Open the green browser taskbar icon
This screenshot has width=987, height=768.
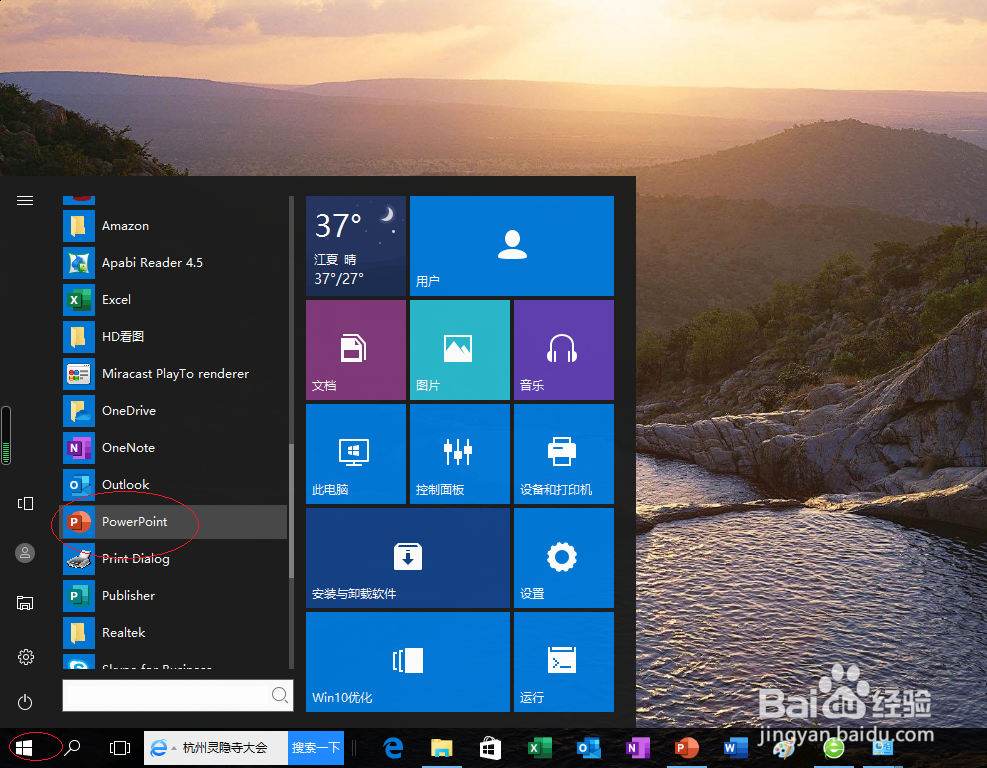pos(834,748)
